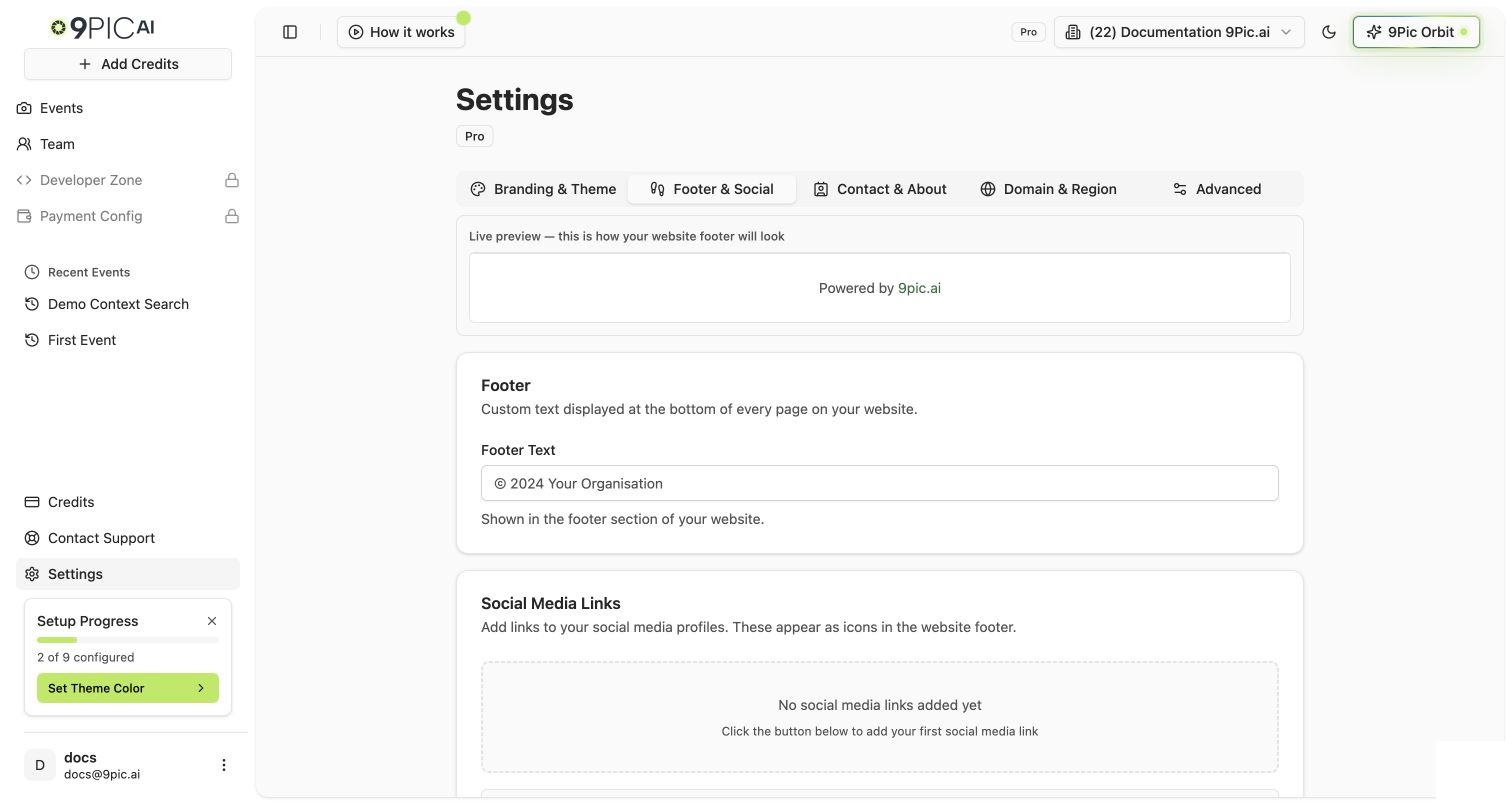Open docs account three-dot menu
This screenshot has height=805, width=1512.
[x=224, y=765]
